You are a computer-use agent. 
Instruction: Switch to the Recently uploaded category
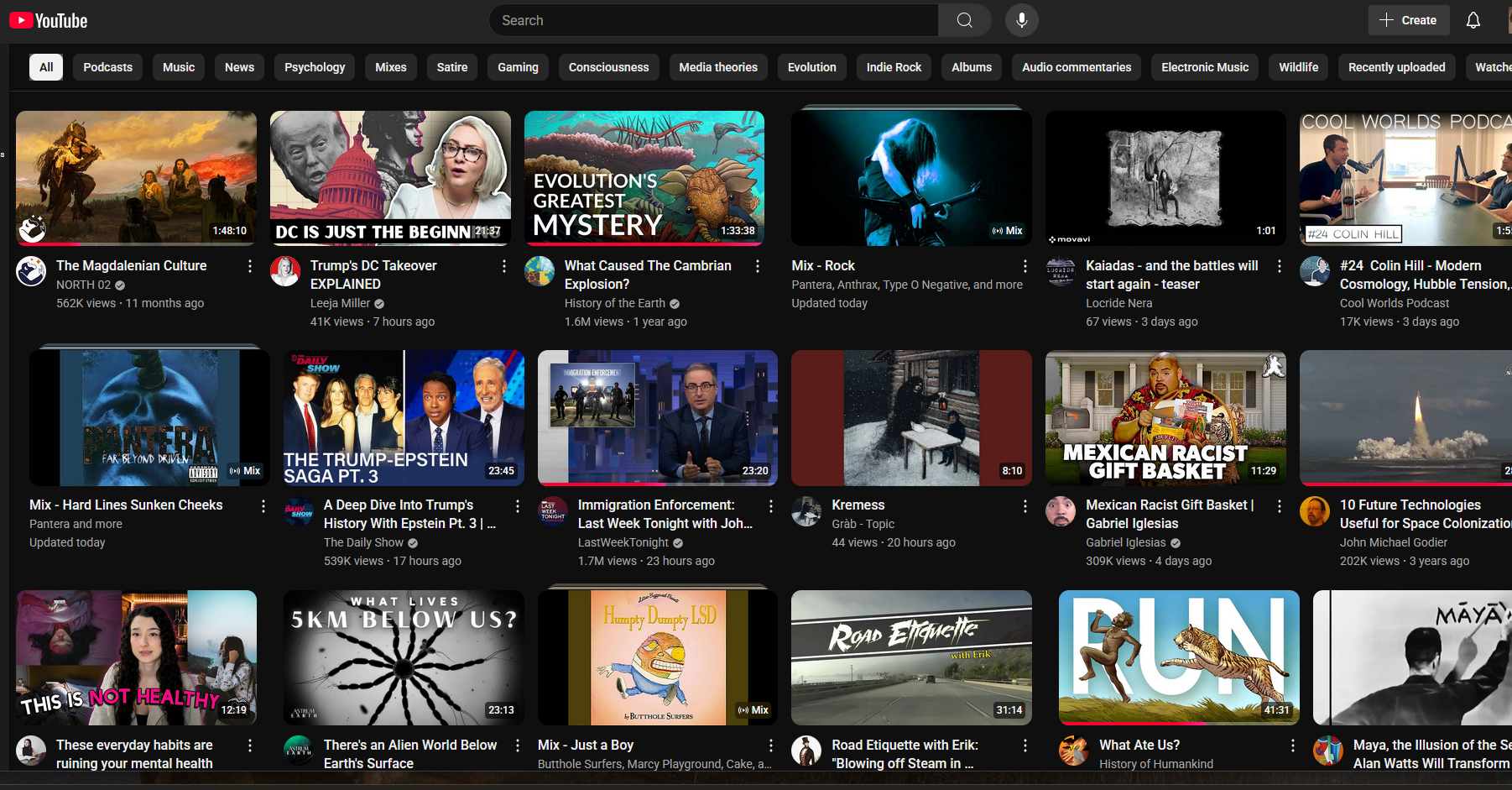pos(1396,67)
